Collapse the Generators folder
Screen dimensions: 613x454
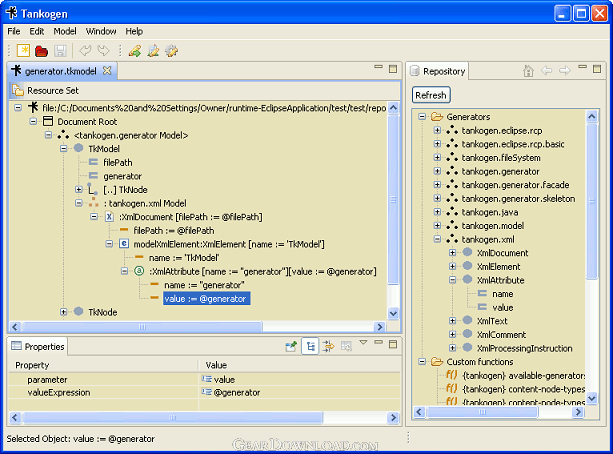pos(422,117)
